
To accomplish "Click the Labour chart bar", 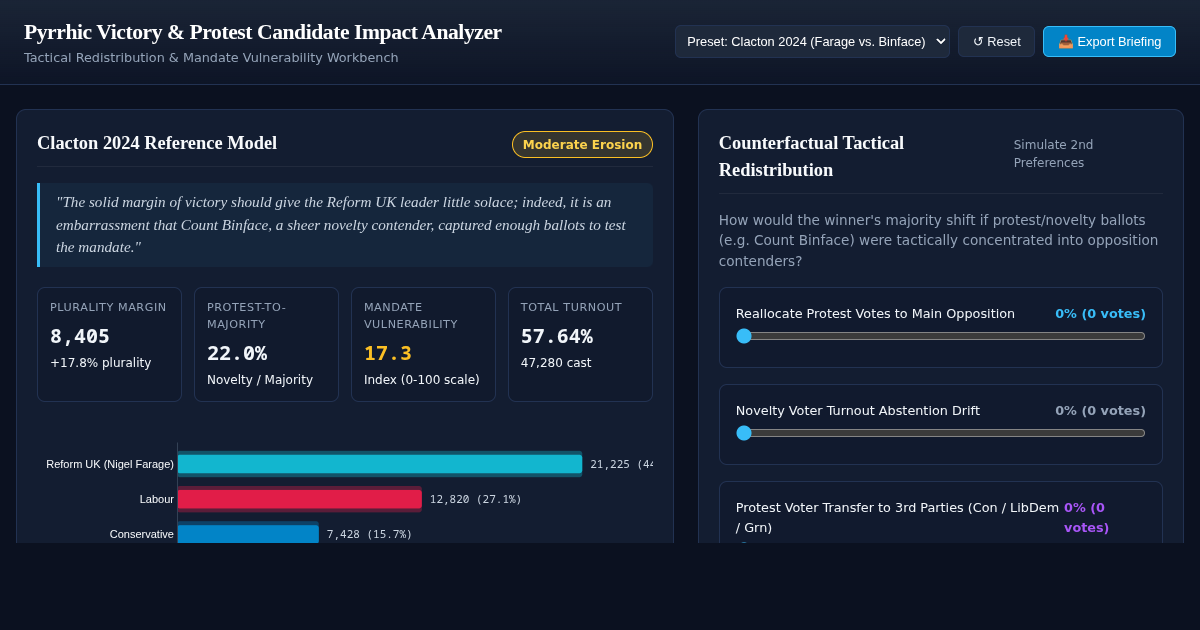I will [x=300, y=499].
